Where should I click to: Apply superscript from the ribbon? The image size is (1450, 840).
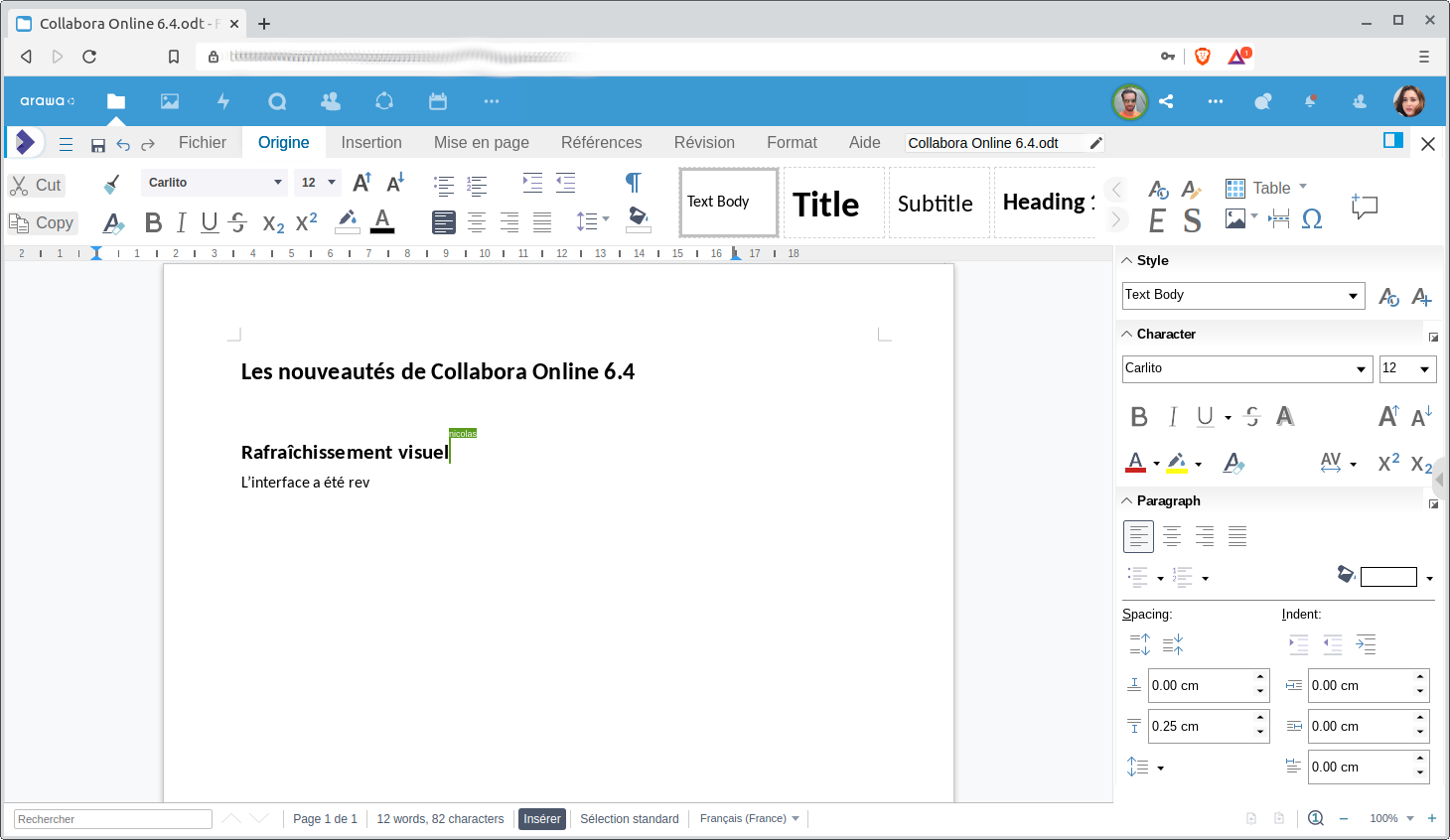click(307, 221)
